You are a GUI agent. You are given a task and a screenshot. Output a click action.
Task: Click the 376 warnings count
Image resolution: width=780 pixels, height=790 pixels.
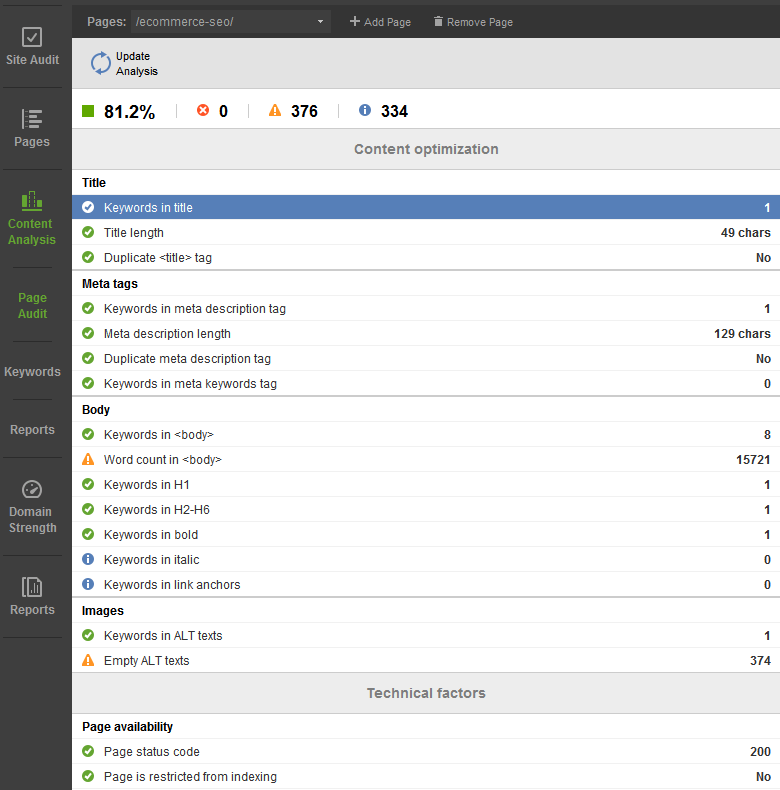coord(304,111)
